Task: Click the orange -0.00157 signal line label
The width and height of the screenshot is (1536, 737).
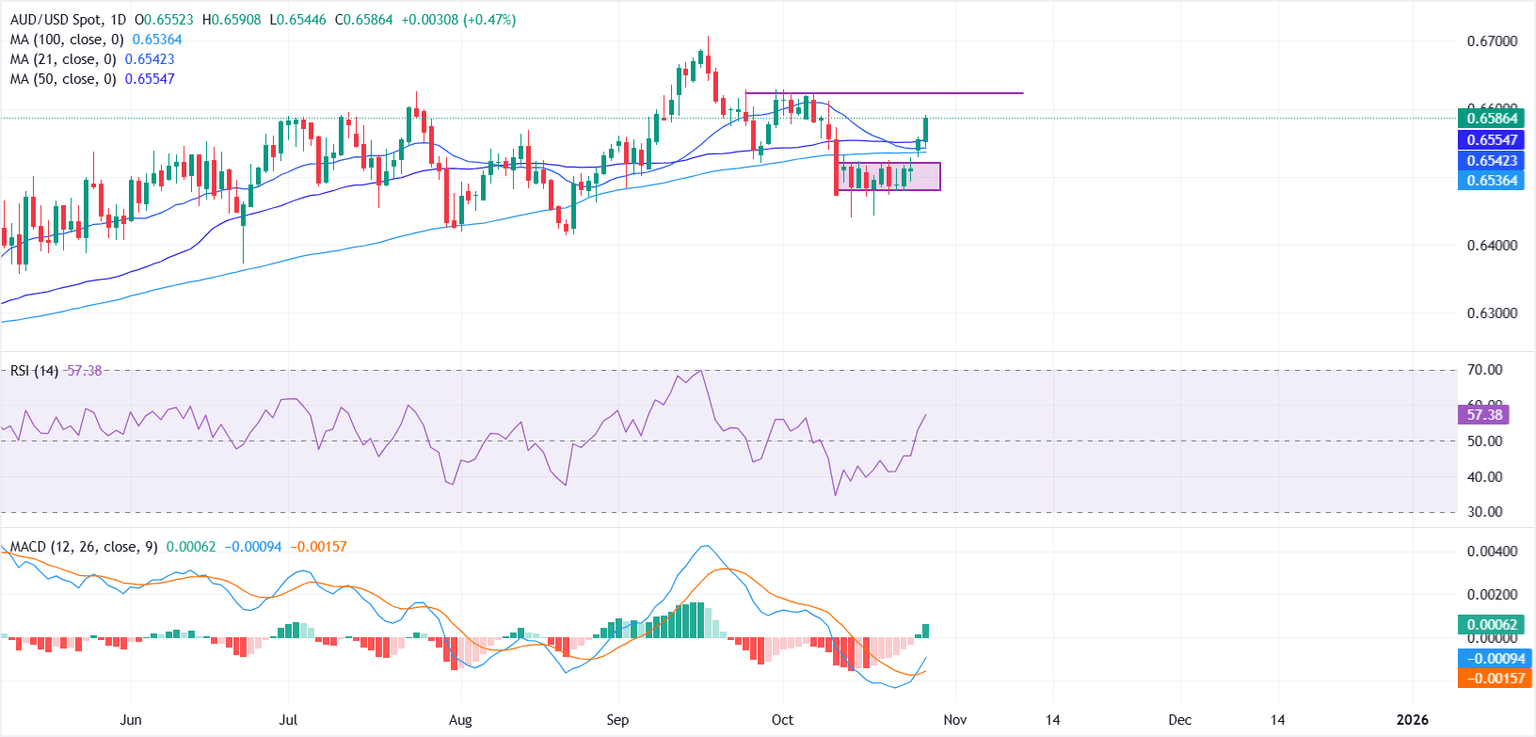Action: click(1494, 678)
